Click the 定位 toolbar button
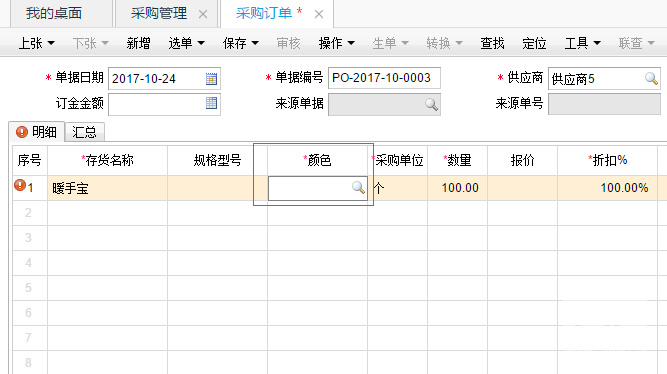This screenshot has width=667, height=374. (x=534, y=43)
